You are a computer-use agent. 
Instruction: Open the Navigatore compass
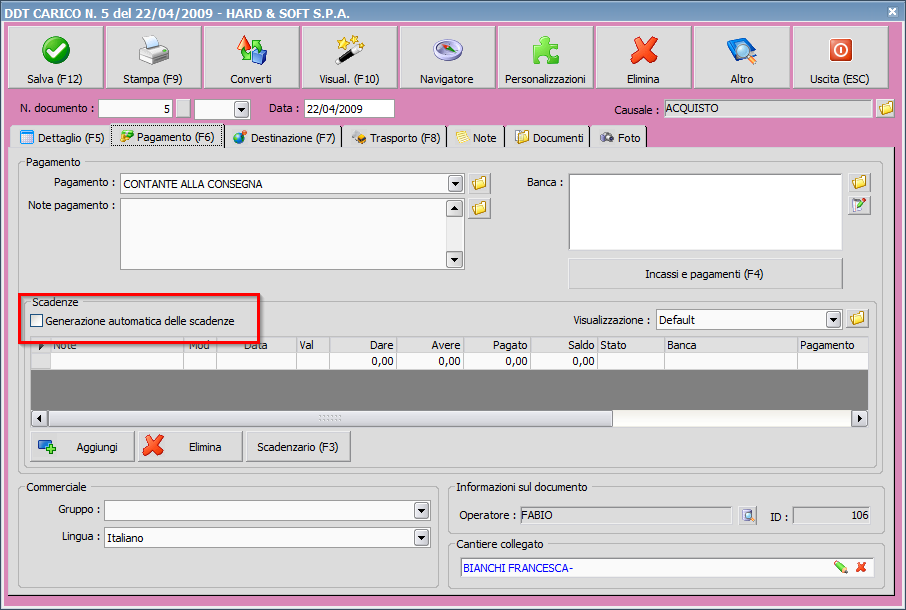pyautogui.click(x=447, y=57)
